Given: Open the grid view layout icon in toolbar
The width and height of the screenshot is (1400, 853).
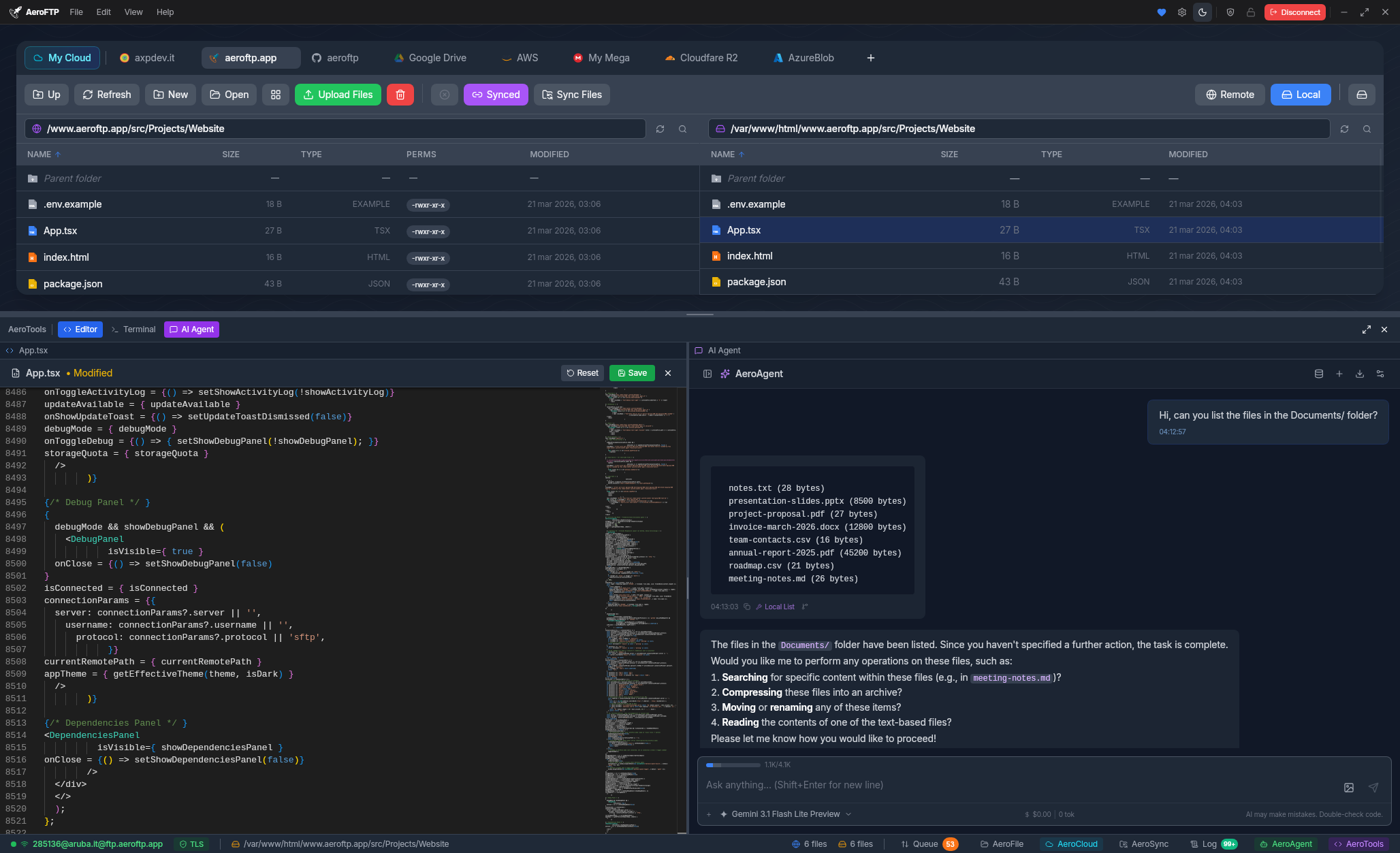Looking at the screenshot, I should tap(276, 95).
